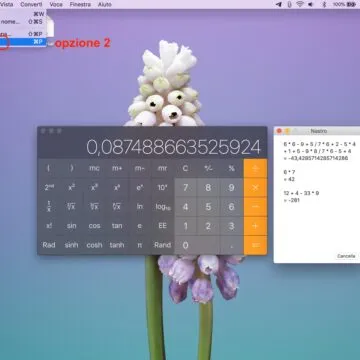The width and height of the screenshot is (360, 360).
Task: Click the '= -281' result in Nastro
Action: point(292,200)
